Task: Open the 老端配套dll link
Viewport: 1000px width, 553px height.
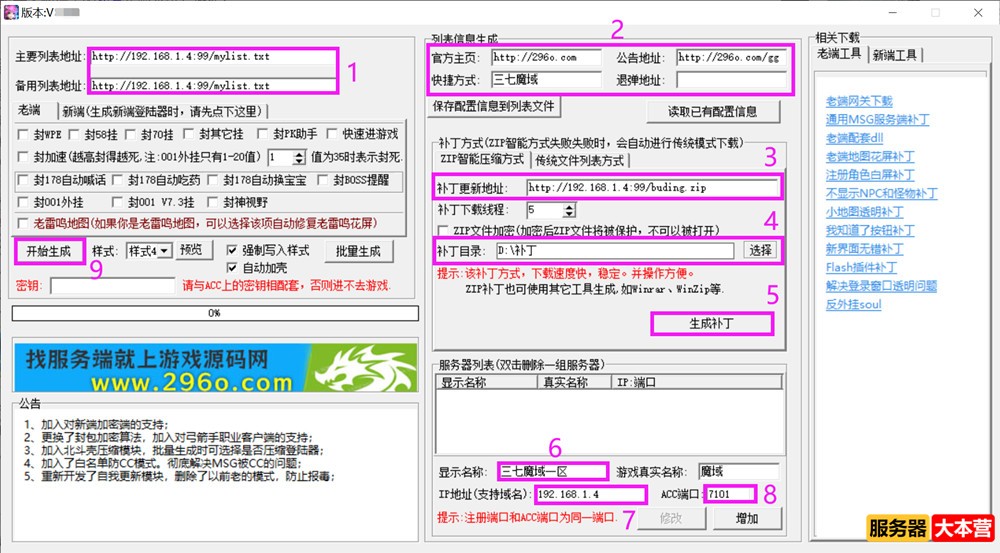Action: click(x=854, y=138)
